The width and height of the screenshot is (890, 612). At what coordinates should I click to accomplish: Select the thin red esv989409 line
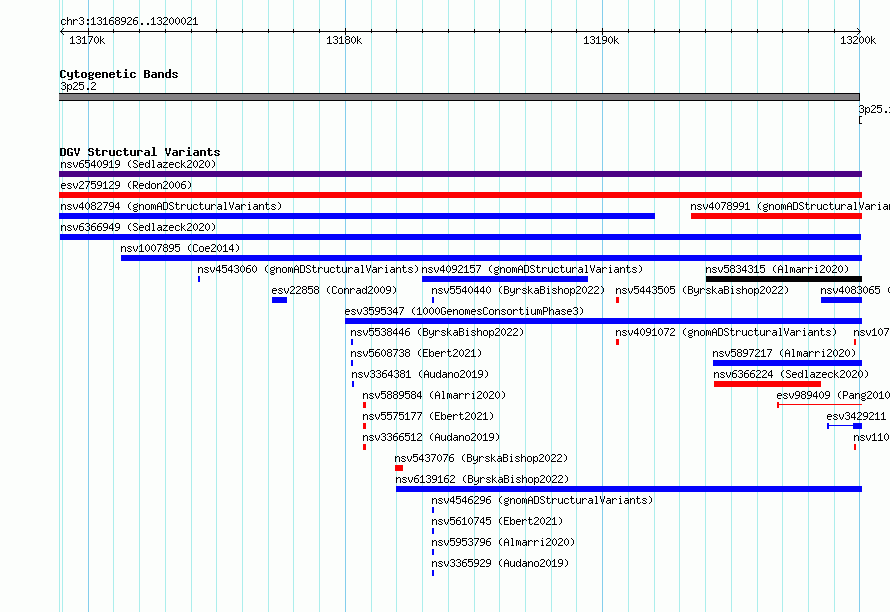(820, 405)
